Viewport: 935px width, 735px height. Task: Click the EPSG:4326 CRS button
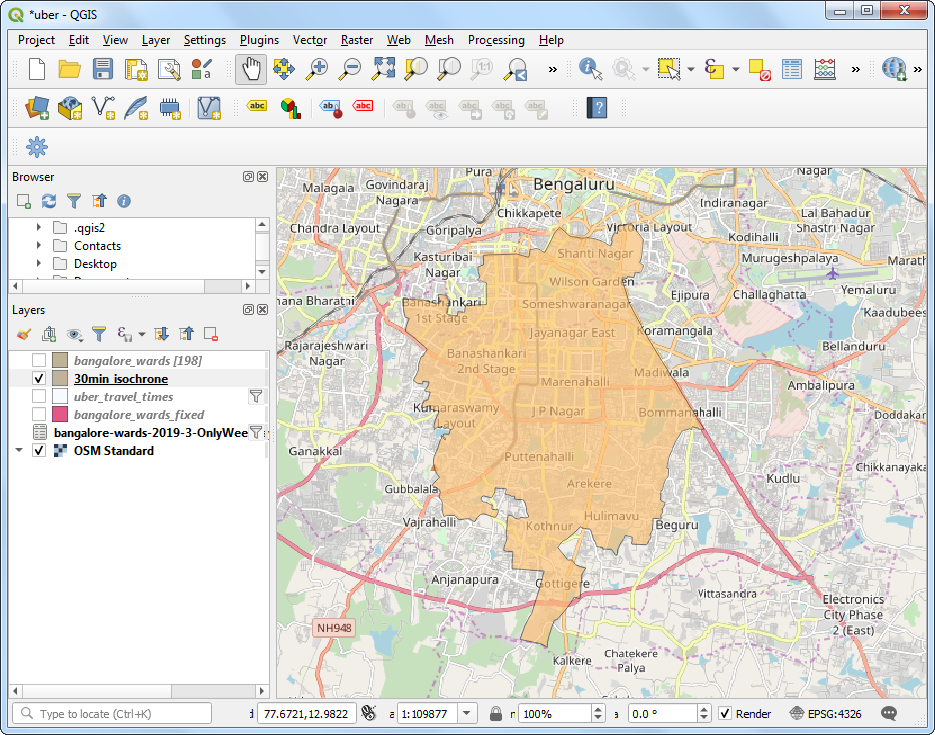[x=826, y=714]
